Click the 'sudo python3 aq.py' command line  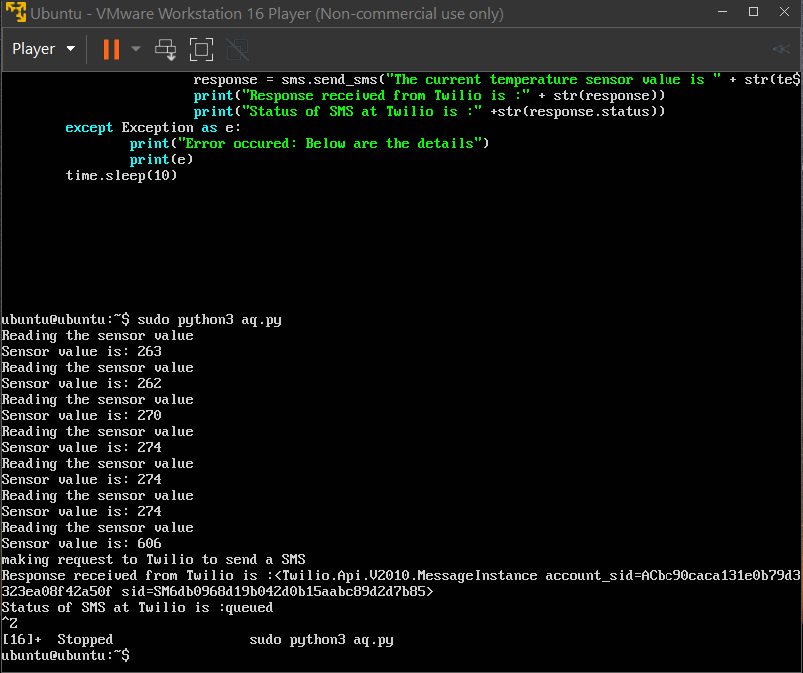pyautogui.click(x=141, y=320)
